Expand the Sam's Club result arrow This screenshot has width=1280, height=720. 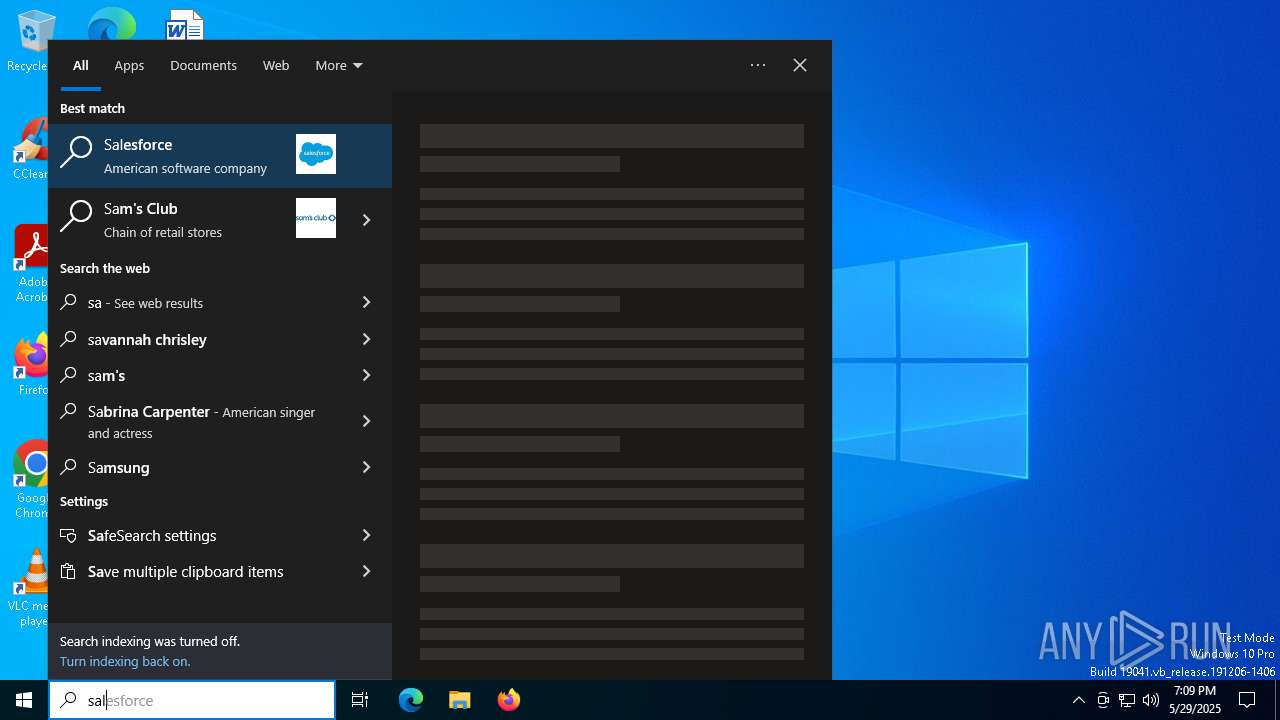(x=366, y=220)
